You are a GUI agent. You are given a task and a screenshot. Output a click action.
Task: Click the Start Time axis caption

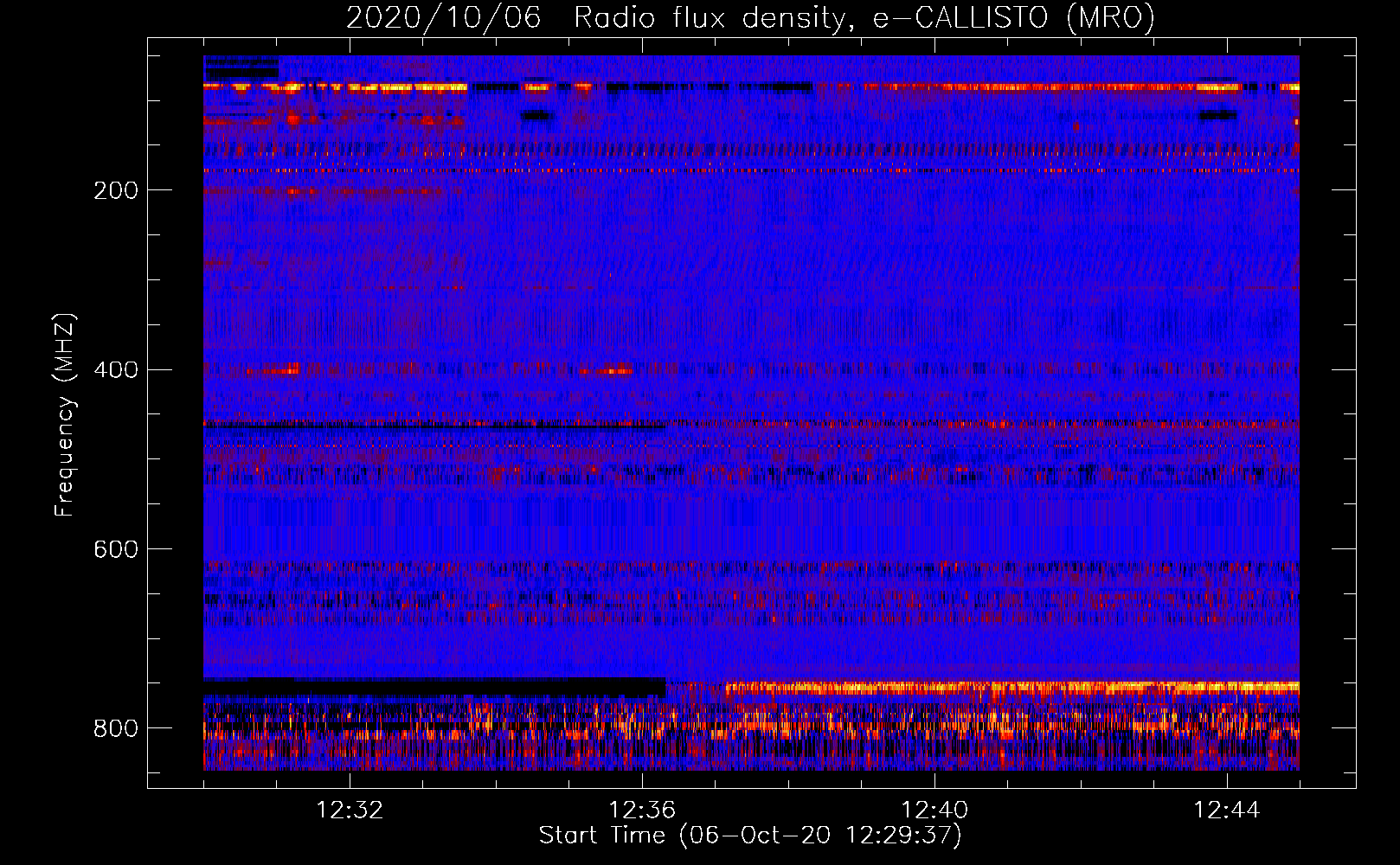(750, 836)
